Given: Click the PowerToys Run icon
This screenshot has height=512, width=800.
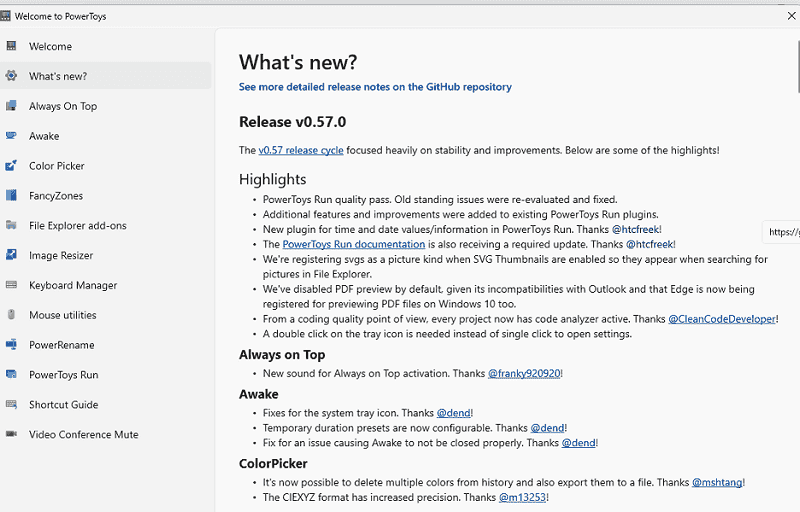Looking at the screenshot, I should point(11,374).
